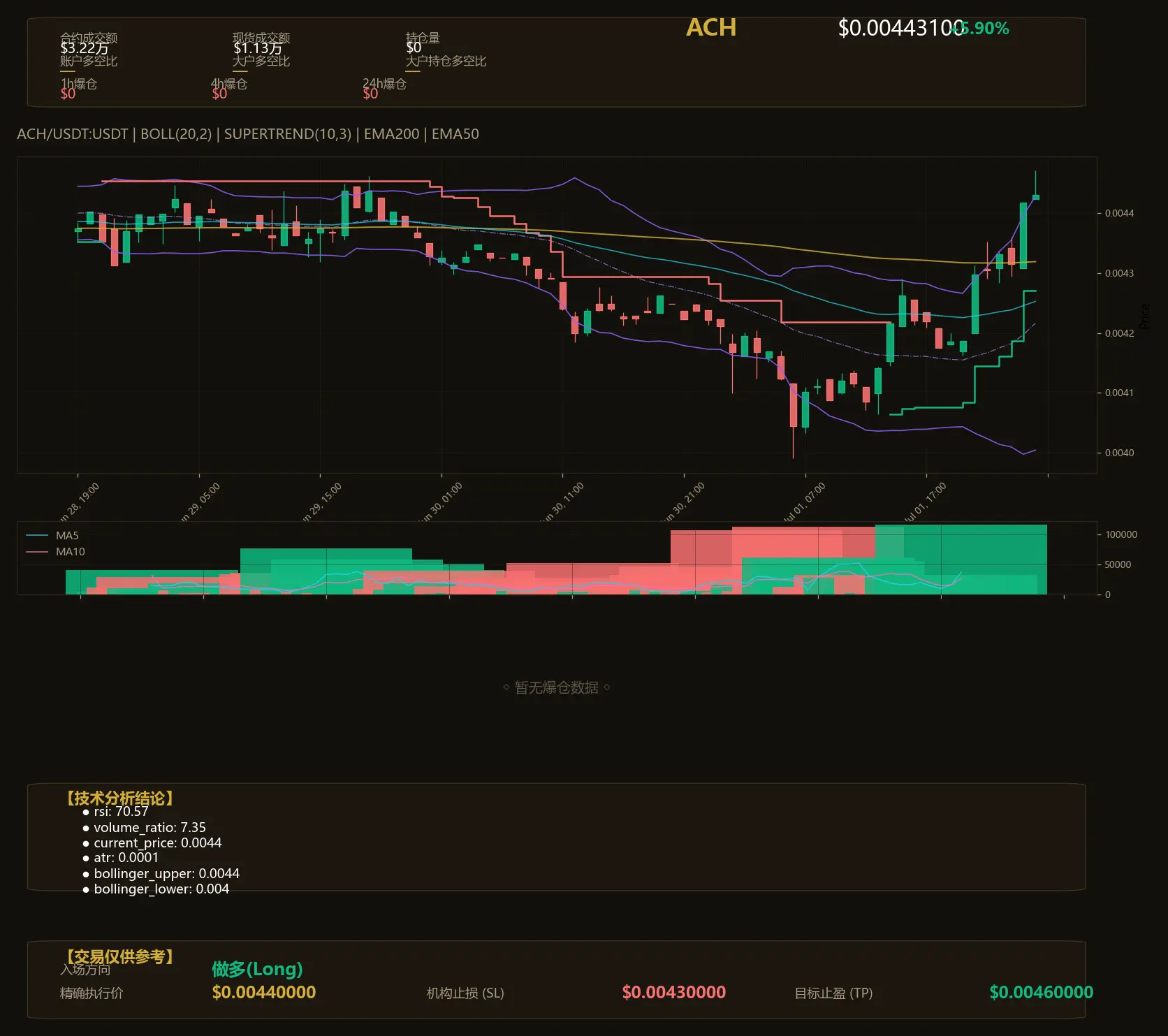1168x1036 pixels.
Task: Click the 暂无爆仓数据 message
Action: [x=557, y=687]
